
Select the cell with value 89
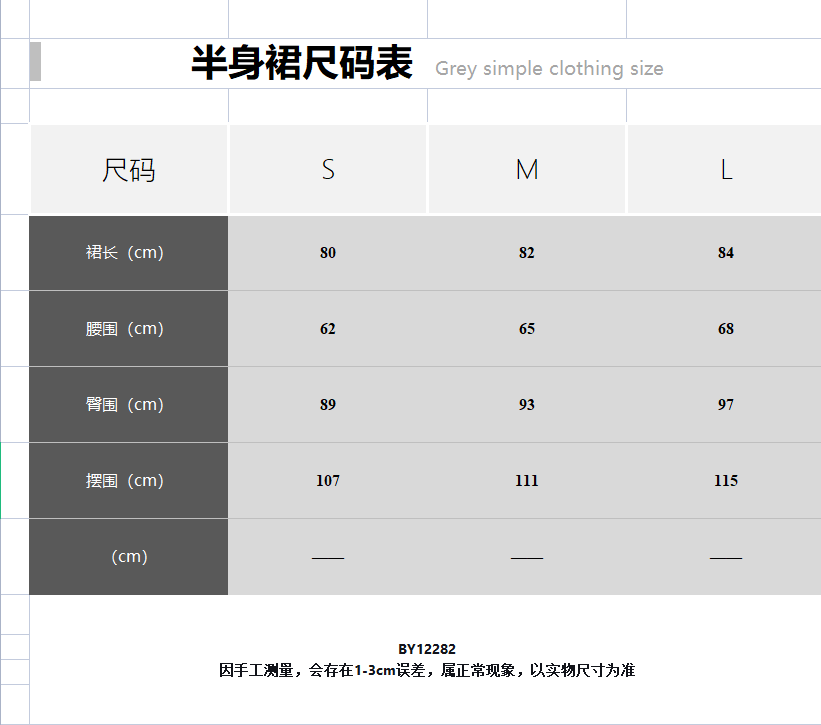[x=328, y=405]
